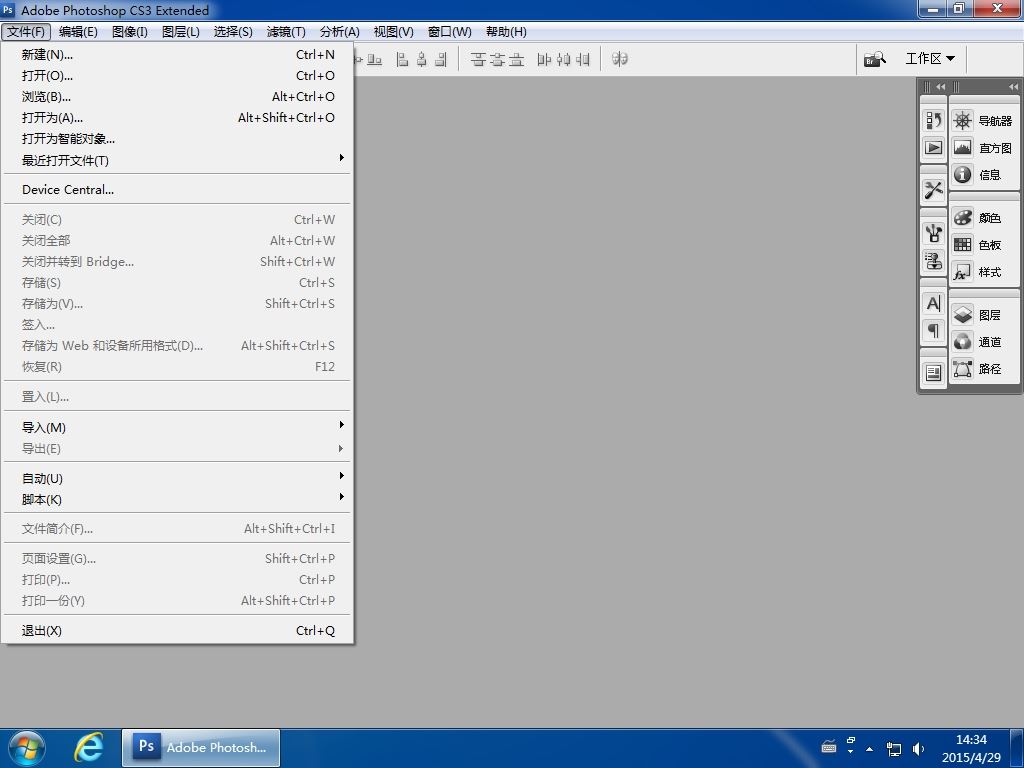
Task: Open the Tool Presets wrench icon
Action: (933, 190)
